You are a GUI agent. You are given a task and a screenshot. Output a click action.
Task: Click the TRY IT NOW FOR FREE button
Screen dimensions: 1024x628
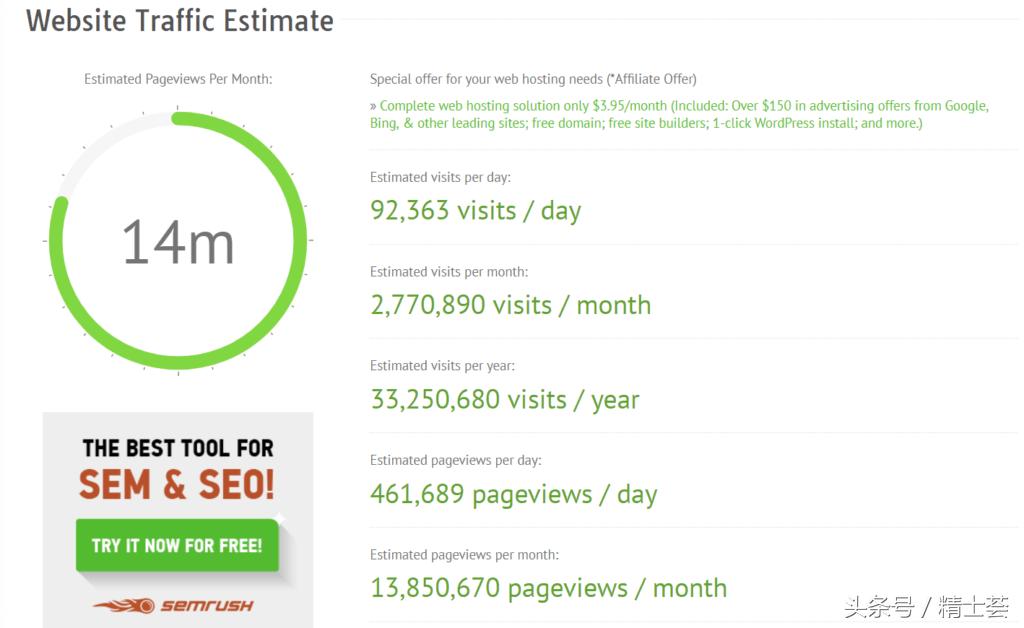click(x=178, y=545)
